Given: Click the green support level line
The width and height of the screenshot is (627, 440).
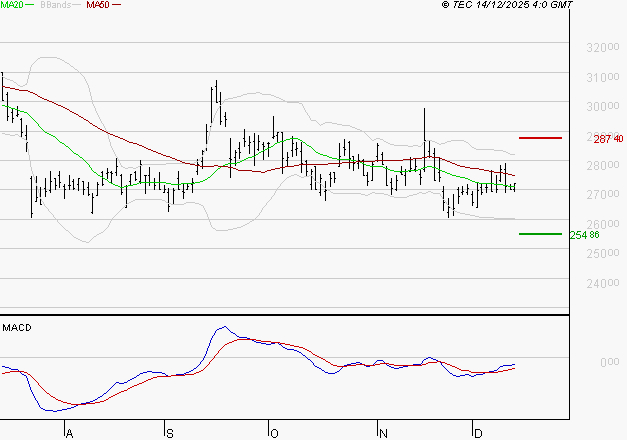Looking at the screenshot, I should point(540,234).
